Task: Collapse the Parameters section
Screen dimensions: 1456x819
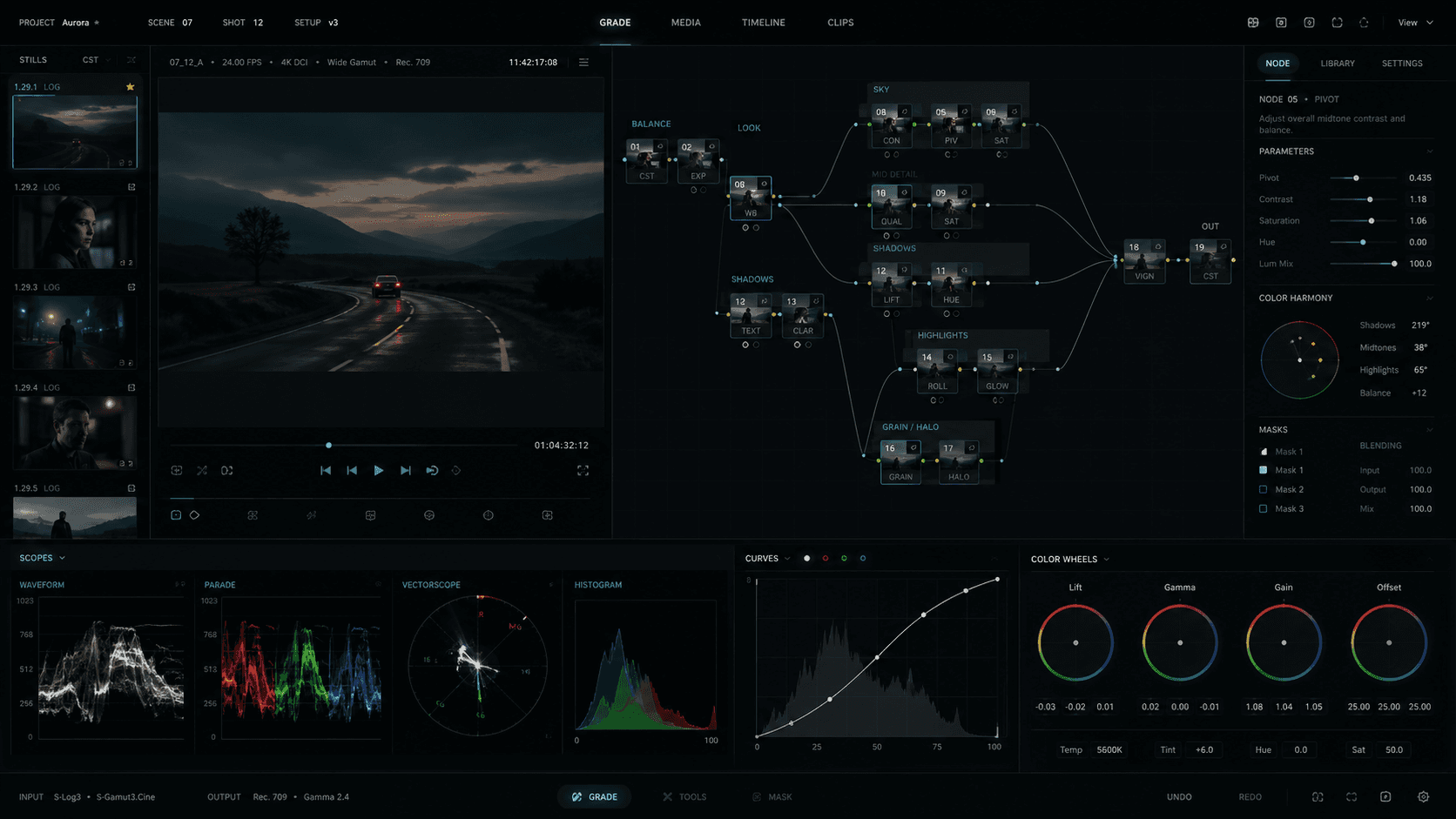Action: coord(1429,151)
